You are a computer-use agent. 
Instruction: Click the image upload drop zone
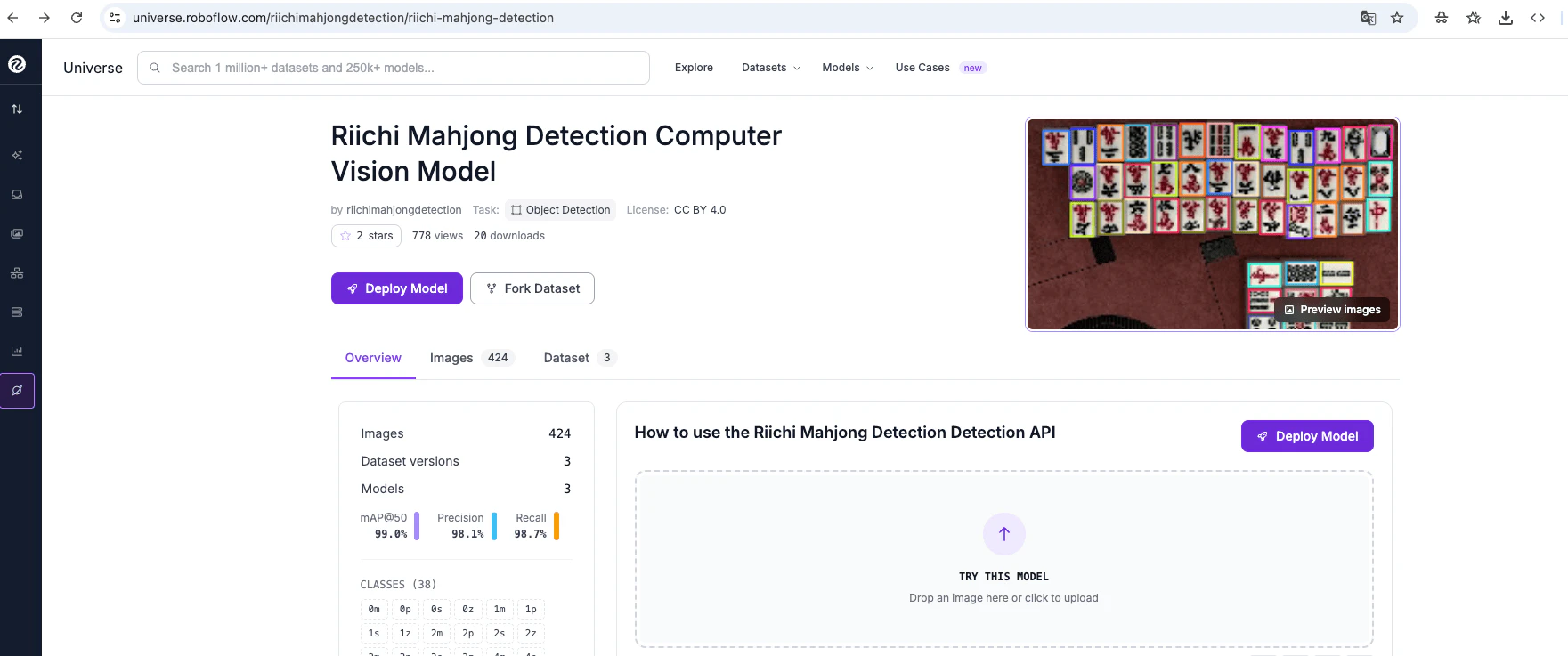(1004, 559)
